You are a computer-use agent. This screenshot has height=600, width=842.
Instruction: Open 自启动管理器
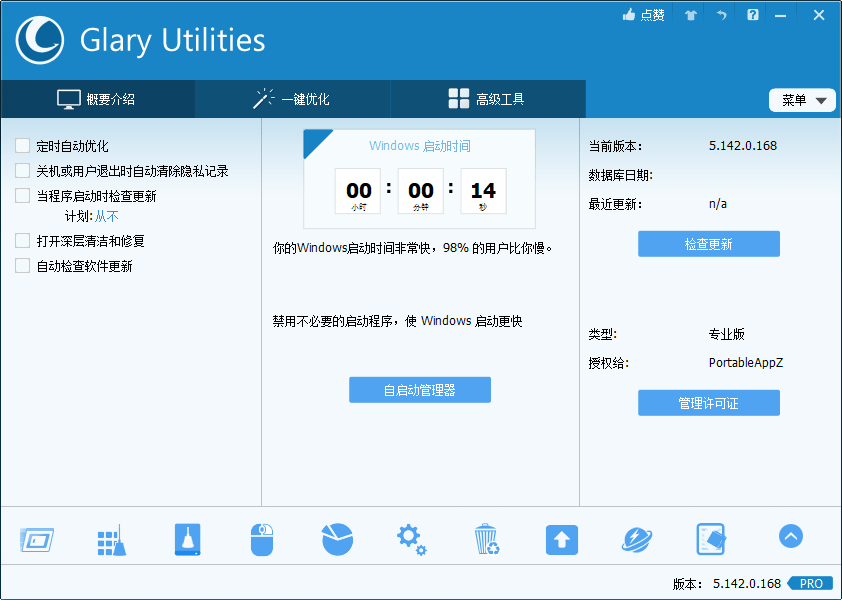(419, 389)
